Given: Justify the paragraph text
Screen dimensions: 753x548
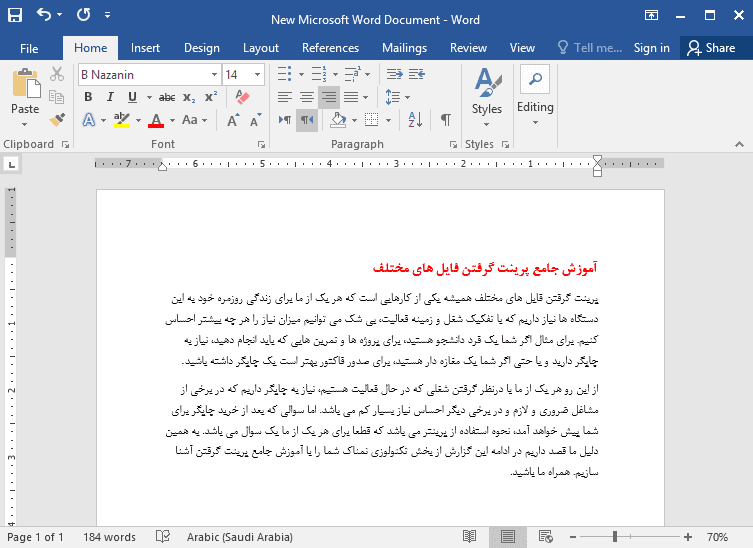Looking at the screenshot, I should 351,97.
